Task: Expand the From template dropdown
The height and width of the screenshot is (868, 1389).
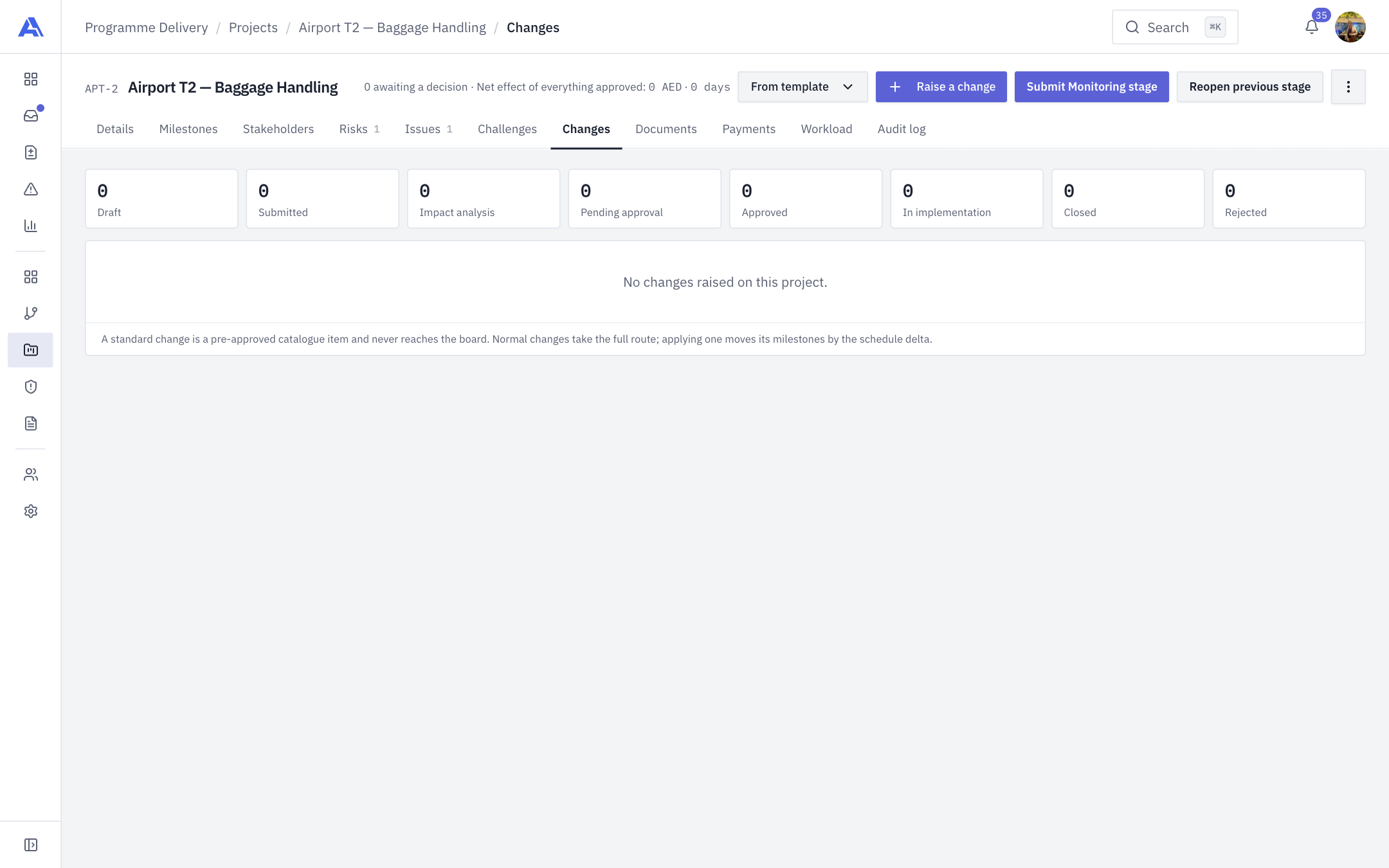Action: tap(803, 87)
